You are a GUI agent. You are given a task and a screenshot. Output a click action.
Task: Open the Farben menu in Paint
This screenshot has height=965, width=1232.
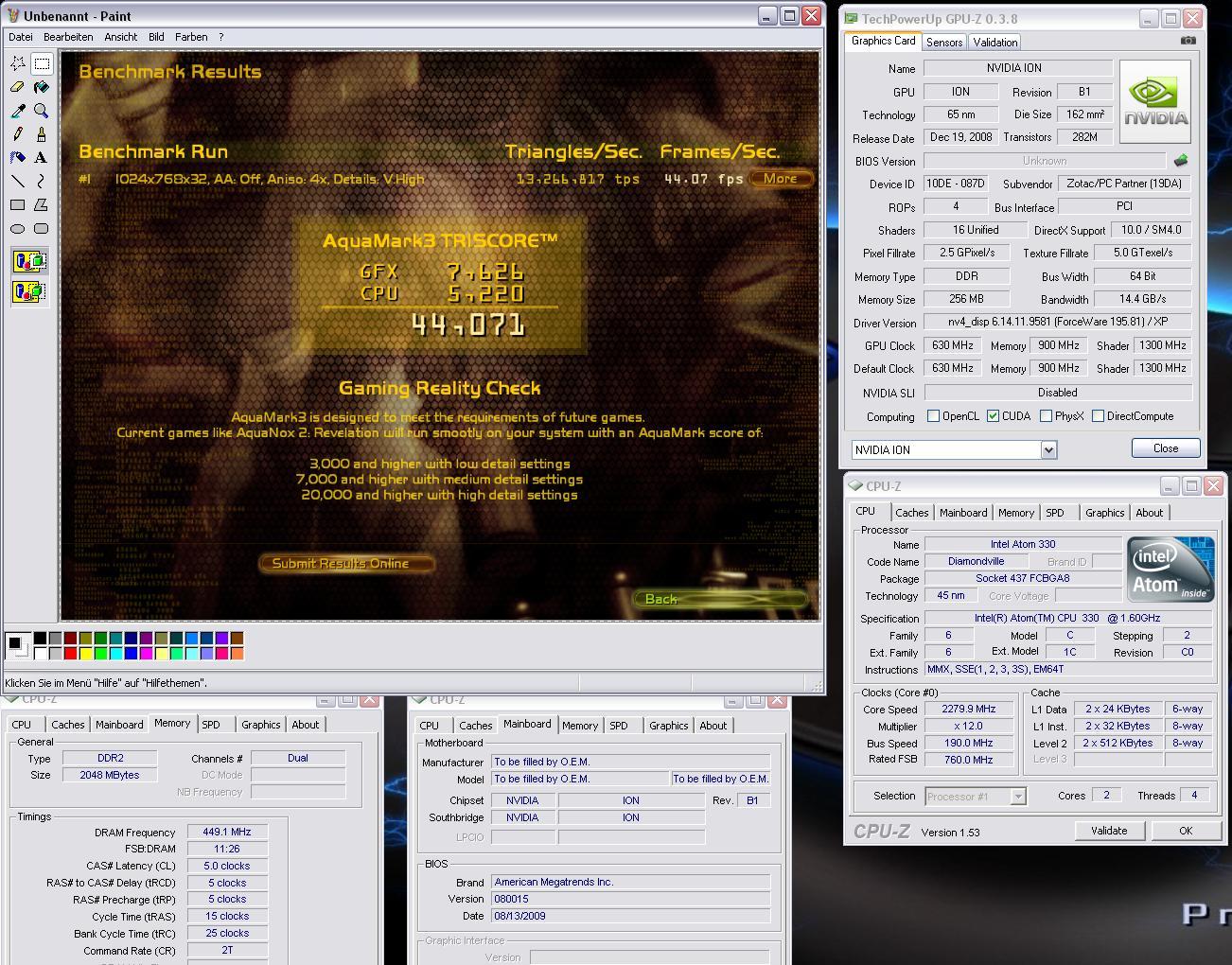tap(191, 37)
